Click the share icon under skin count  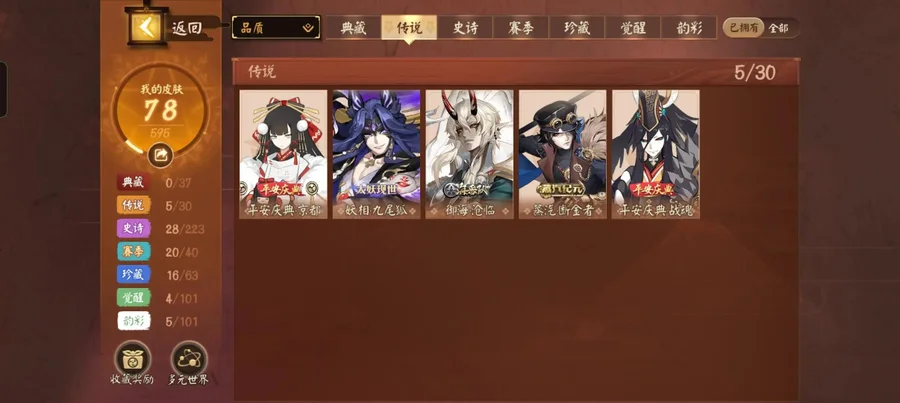pos(160,154)
